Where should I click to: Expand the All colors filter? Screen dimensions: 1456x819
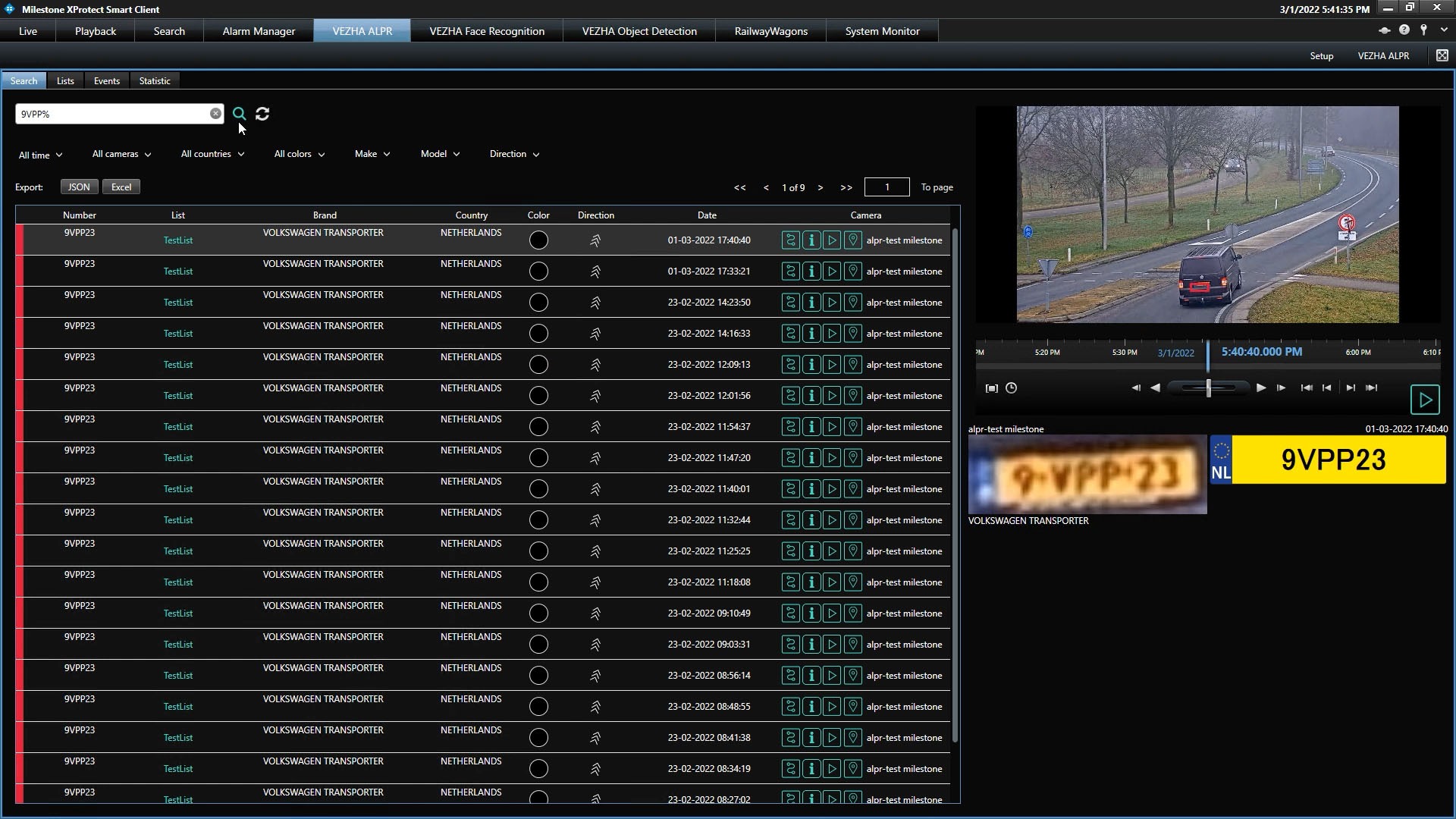(300, 154)
